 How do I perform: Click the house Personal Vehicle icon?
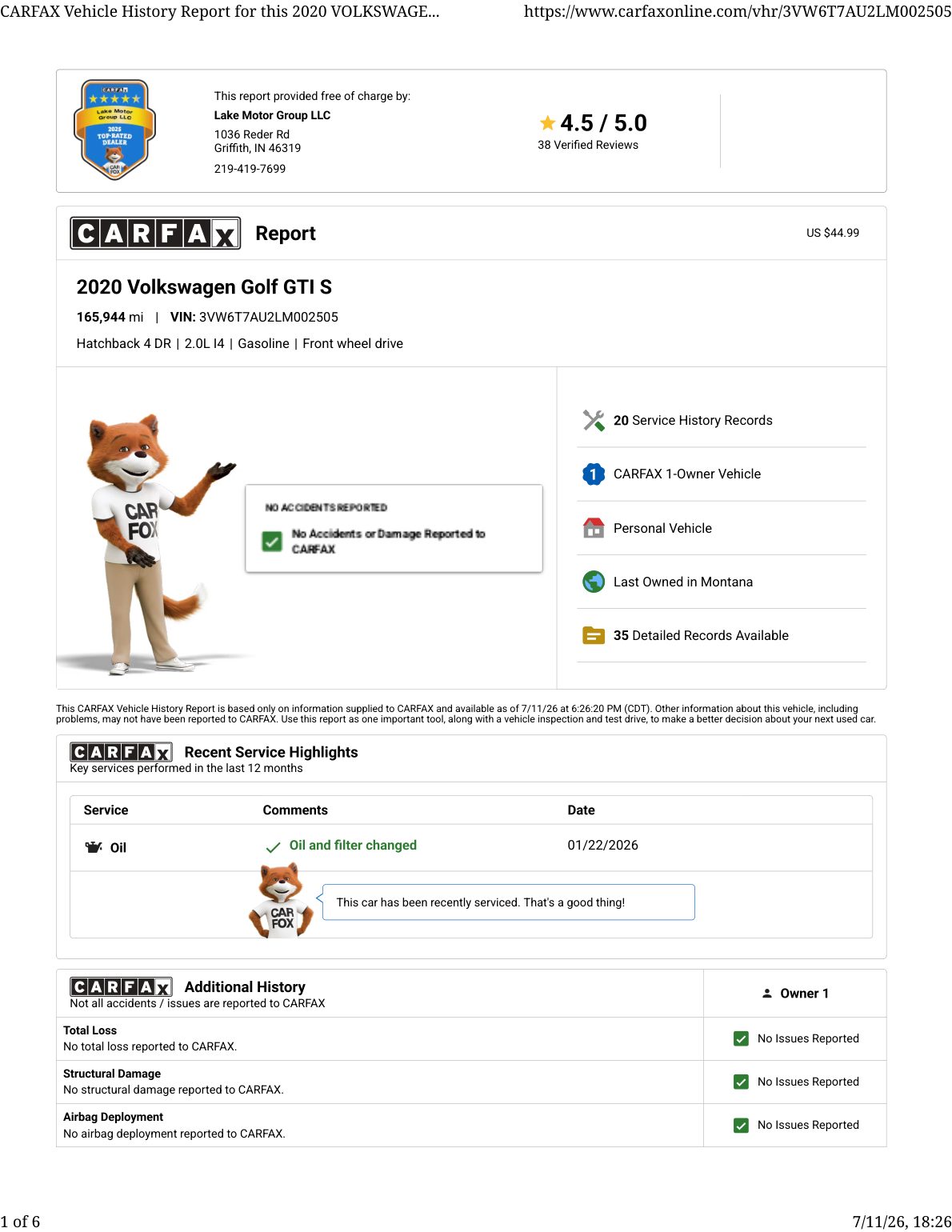pos(594,528)
